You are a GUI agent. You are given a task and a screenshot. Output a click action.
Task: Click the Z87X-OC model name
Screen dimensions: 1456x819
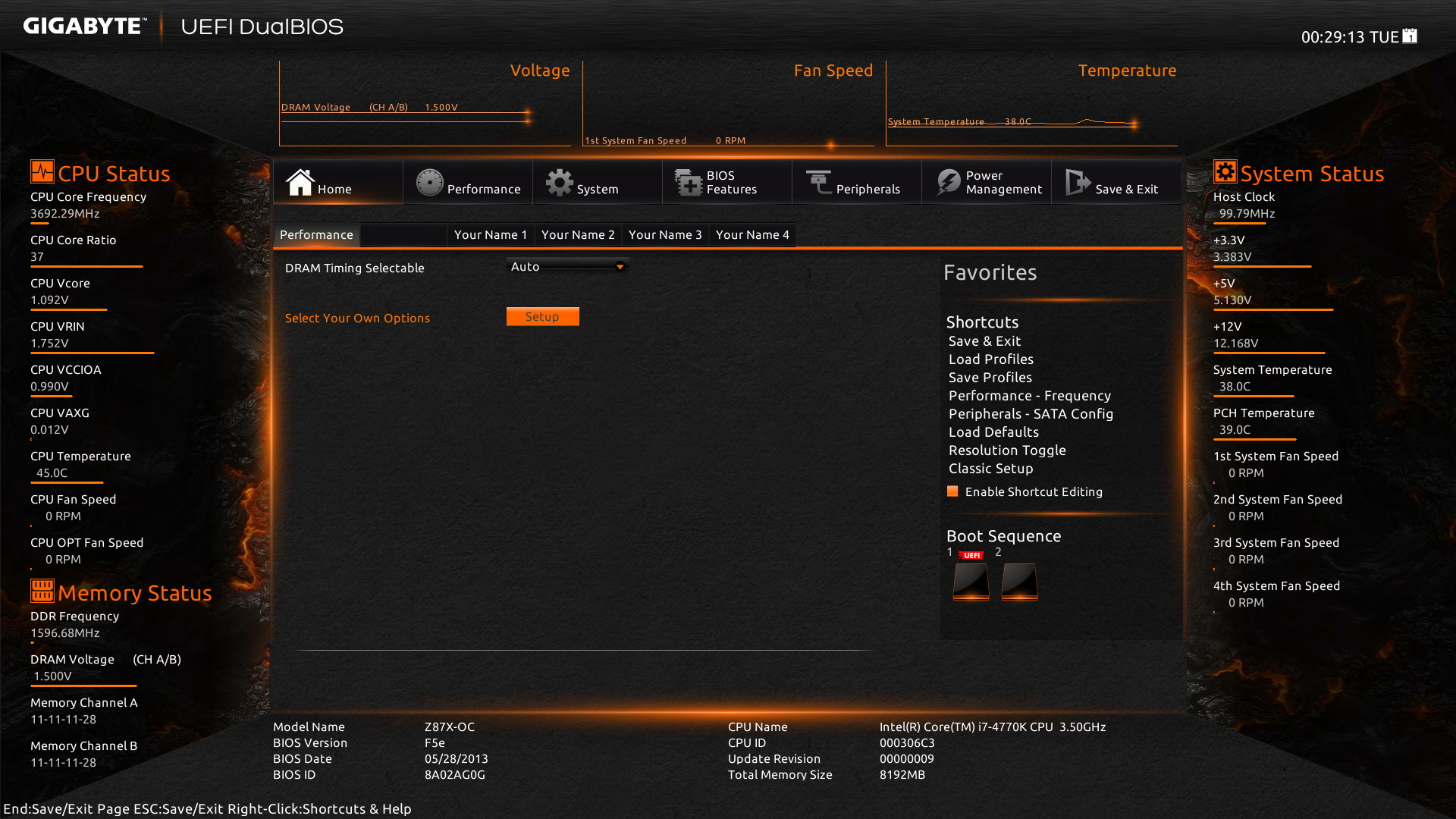pyautogui.click(x=450, y=726)
